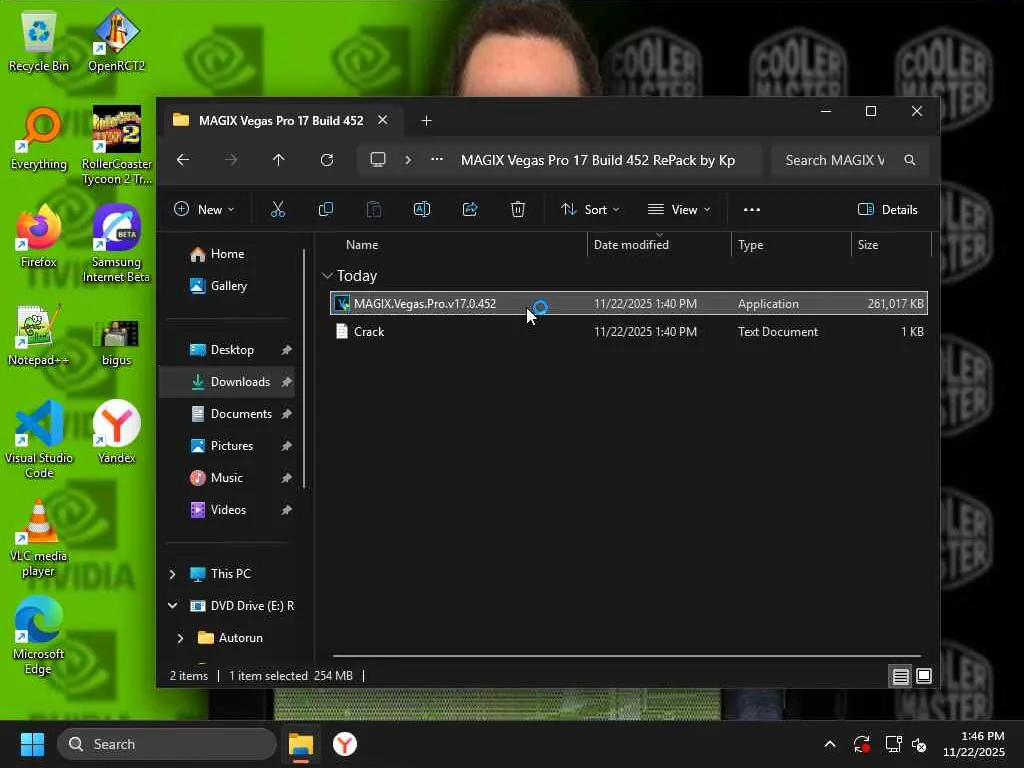Select MAGIX.Vegas.Pro.v17.0.452 application file
Image resolution: width=1024 pixels, height=768 pixels.
629,304
